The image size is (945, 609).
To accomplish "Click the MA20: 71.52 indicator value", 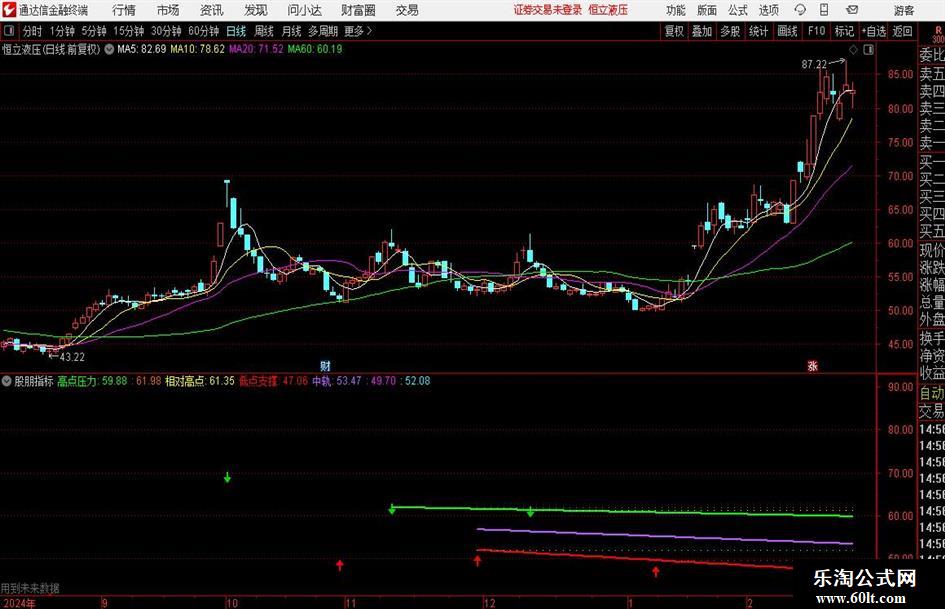I will pyautogui.click(x=256, y=49).
